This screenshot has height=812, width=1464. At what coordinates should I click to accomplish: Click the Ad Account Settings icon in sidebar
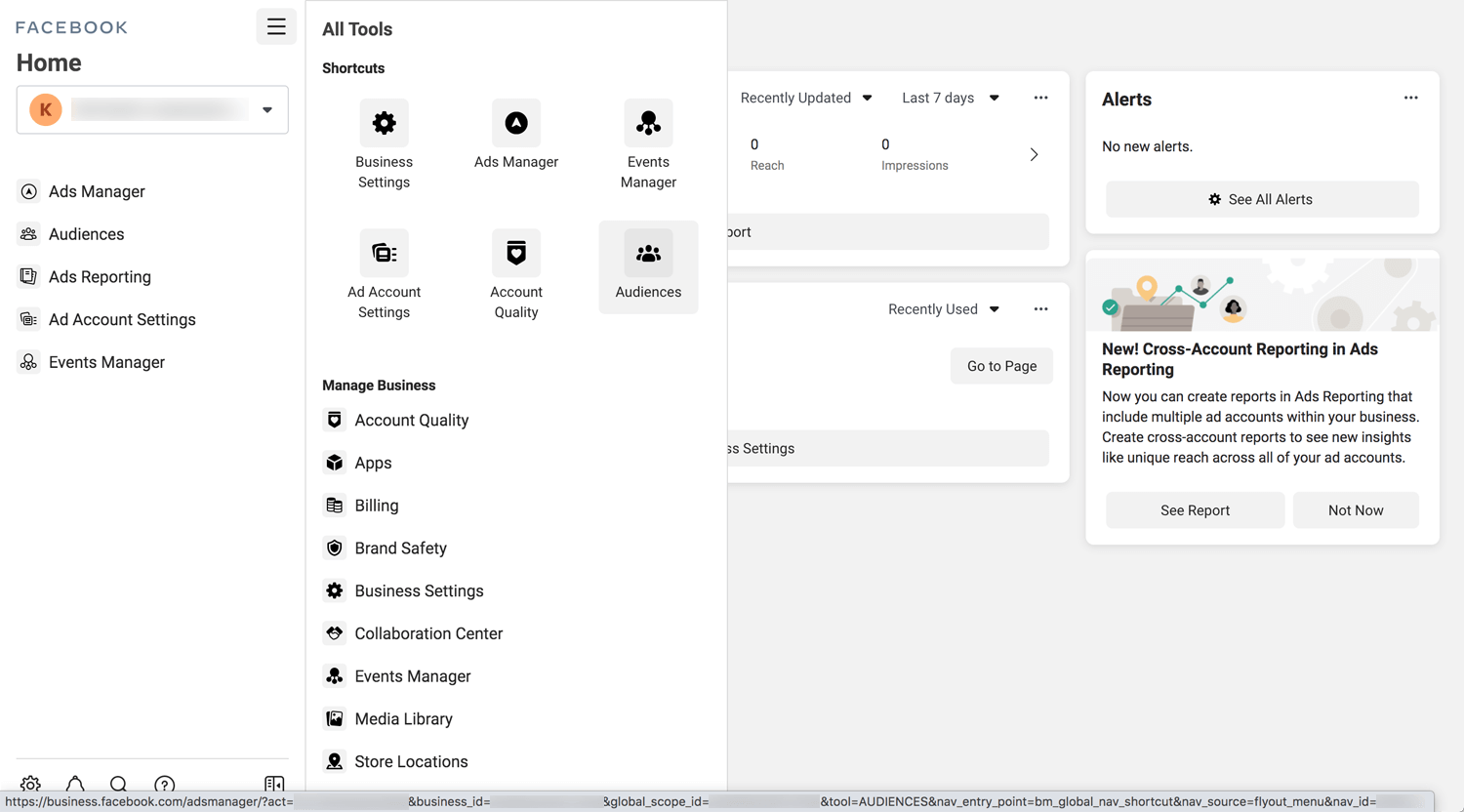tap(29, 319)
